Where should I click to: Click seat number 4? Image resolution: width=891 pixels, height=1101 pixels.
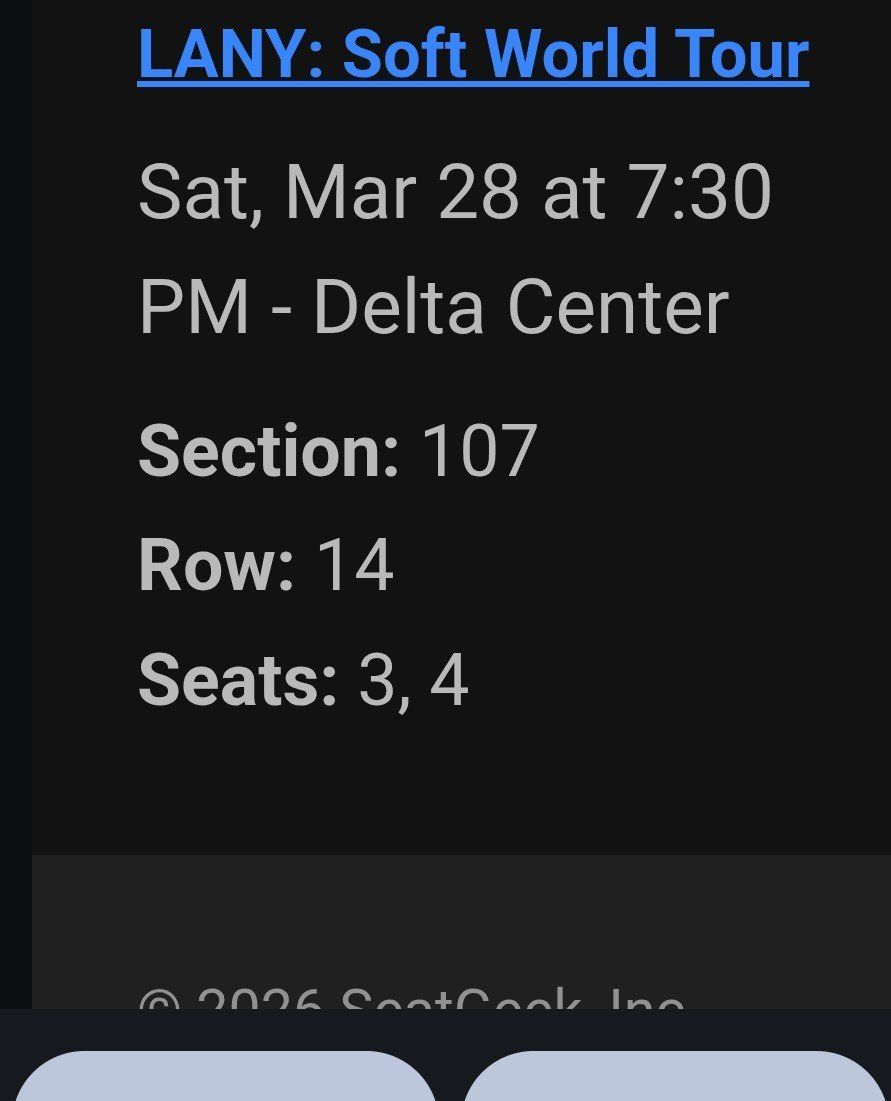[x=449, y=681]
